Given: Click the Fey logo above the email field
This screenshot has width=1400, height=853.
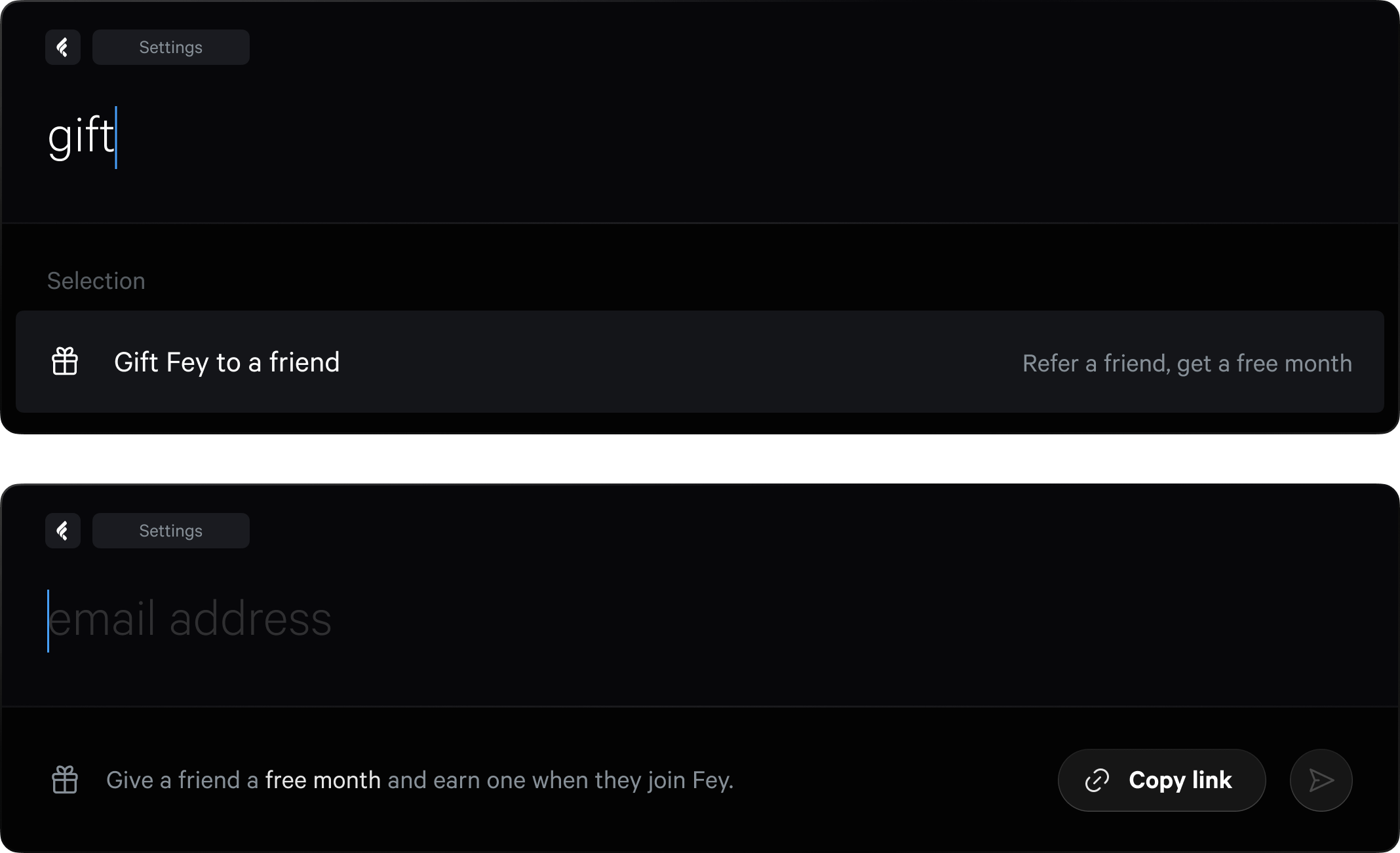Looking at the screenshot, I should pos(63,531).
